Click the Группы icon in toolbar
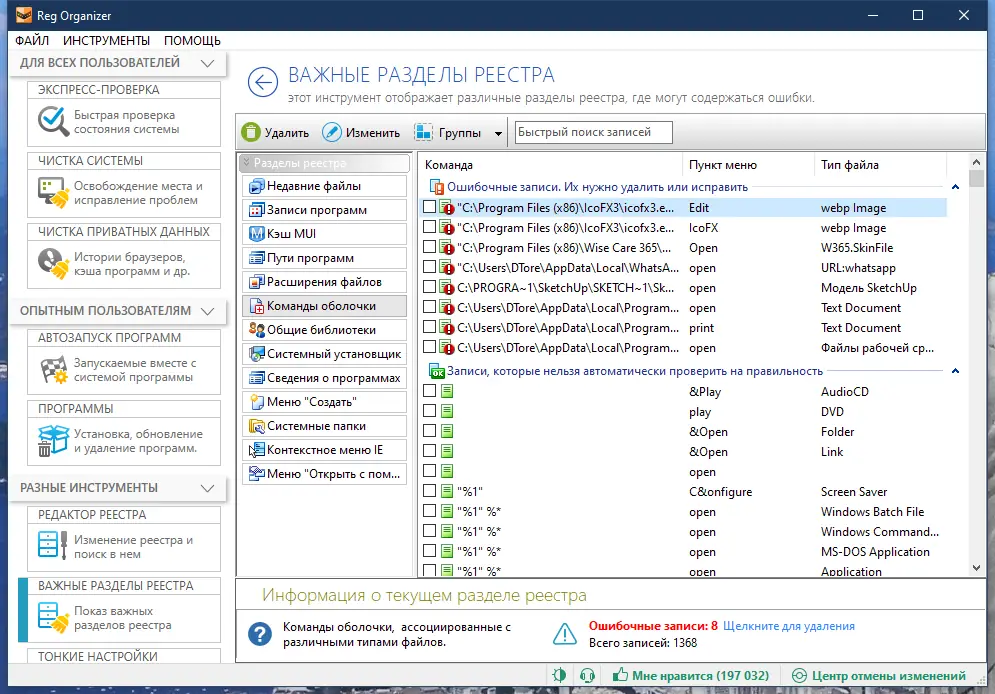Screen dimensions: 995x694 (x=423, y=132)
